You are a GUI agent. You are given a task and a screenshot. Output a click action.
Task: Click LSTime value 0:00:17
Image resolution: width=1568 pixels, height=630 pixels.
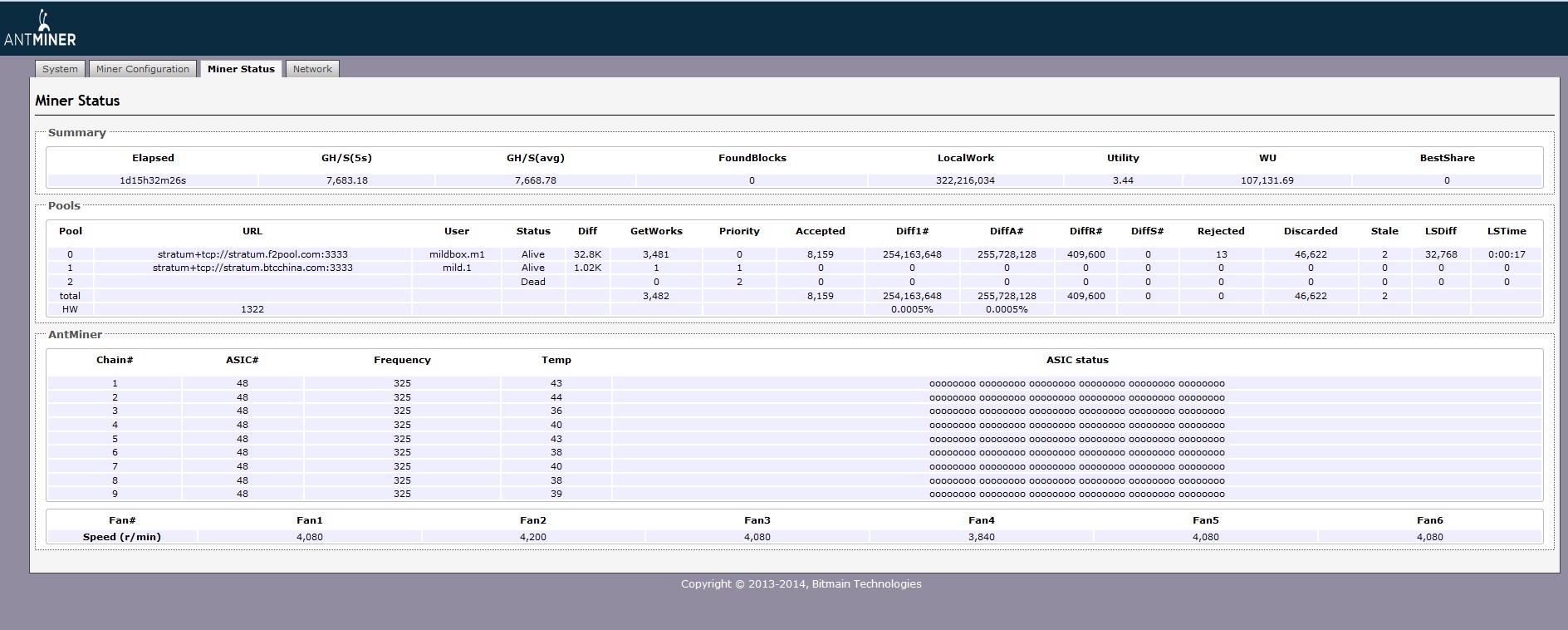click(1507, 254)
